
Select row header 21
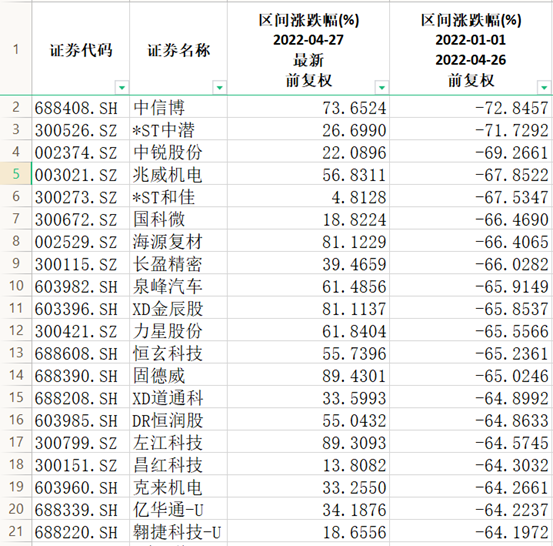click(x=16, y=532)
